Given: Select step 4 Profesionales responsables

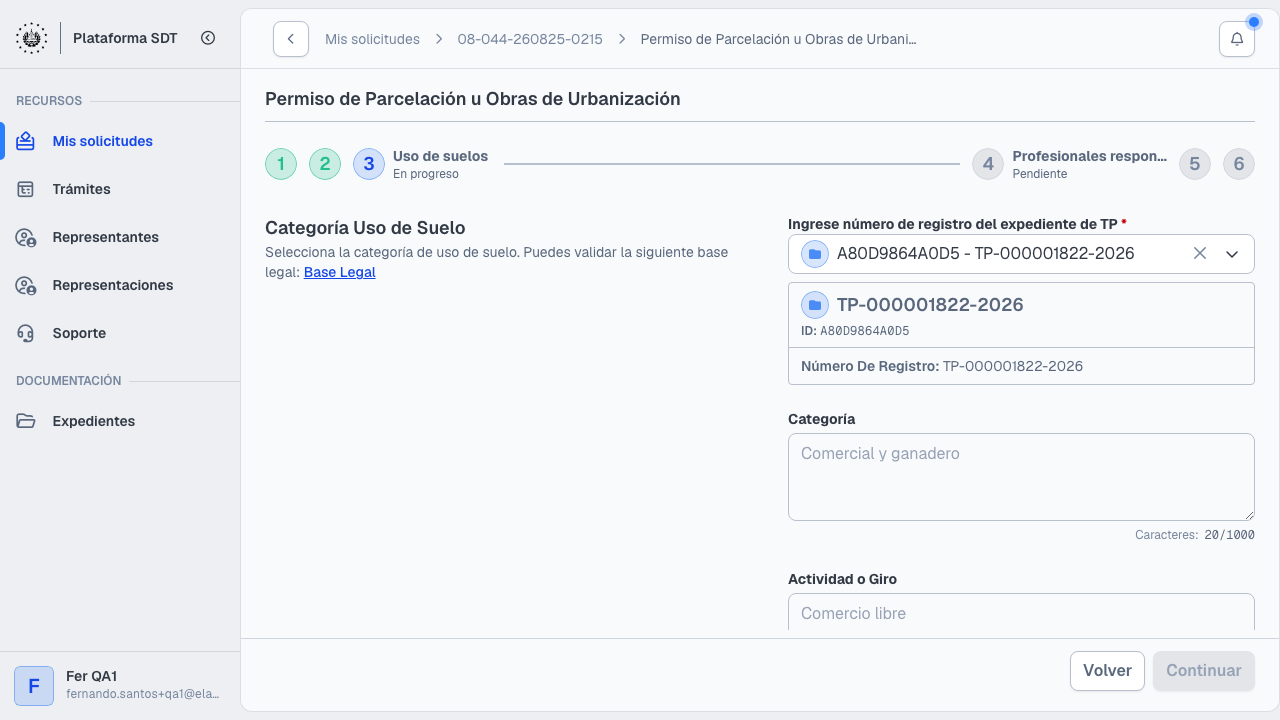Looking at the screenshot, I should pyautogui.click(x=1070, y=164).
